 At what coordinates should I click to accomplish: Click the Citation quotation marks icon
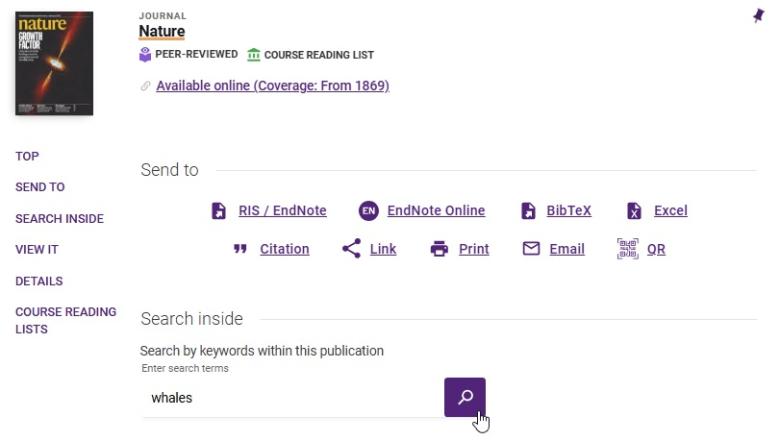tap(240, 249)
